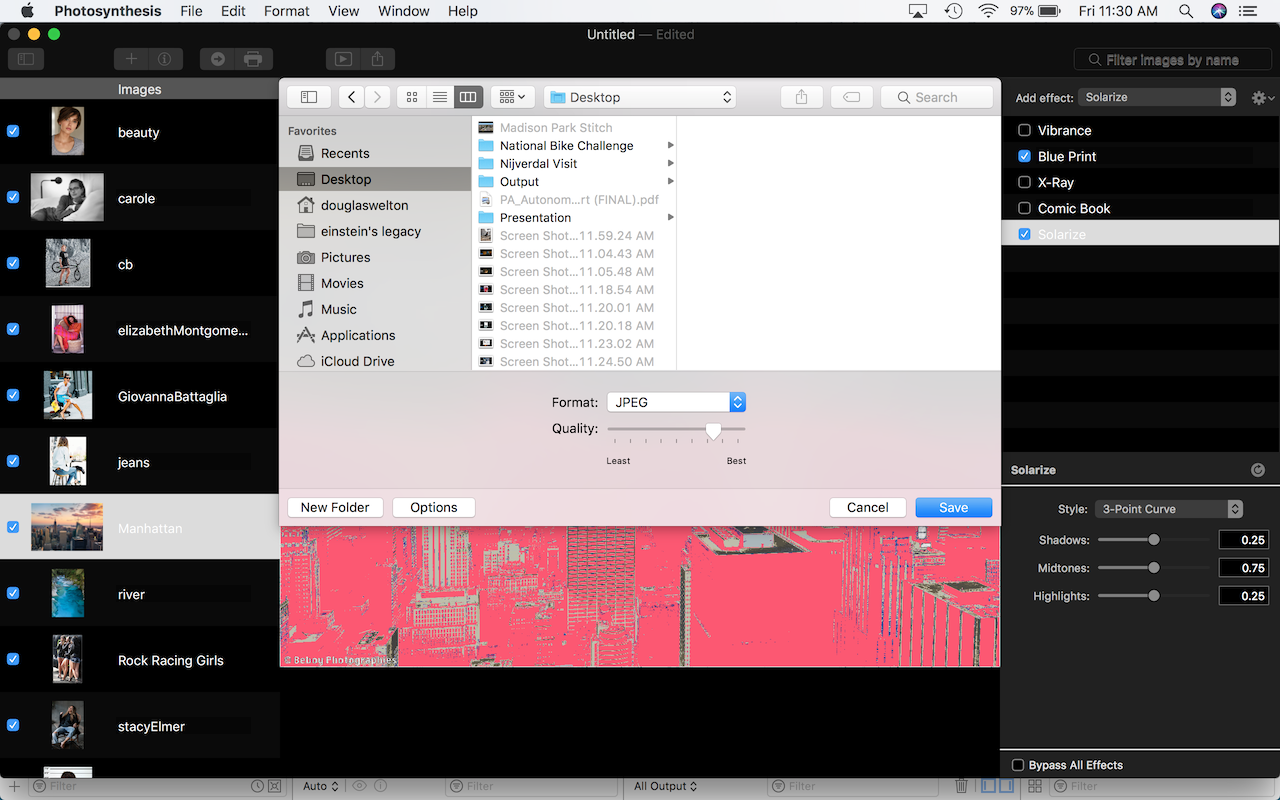Open the Style 3-Point Curve dropdown
Viewport: 1280px width, 800px height.
[x=1169, y=509]
